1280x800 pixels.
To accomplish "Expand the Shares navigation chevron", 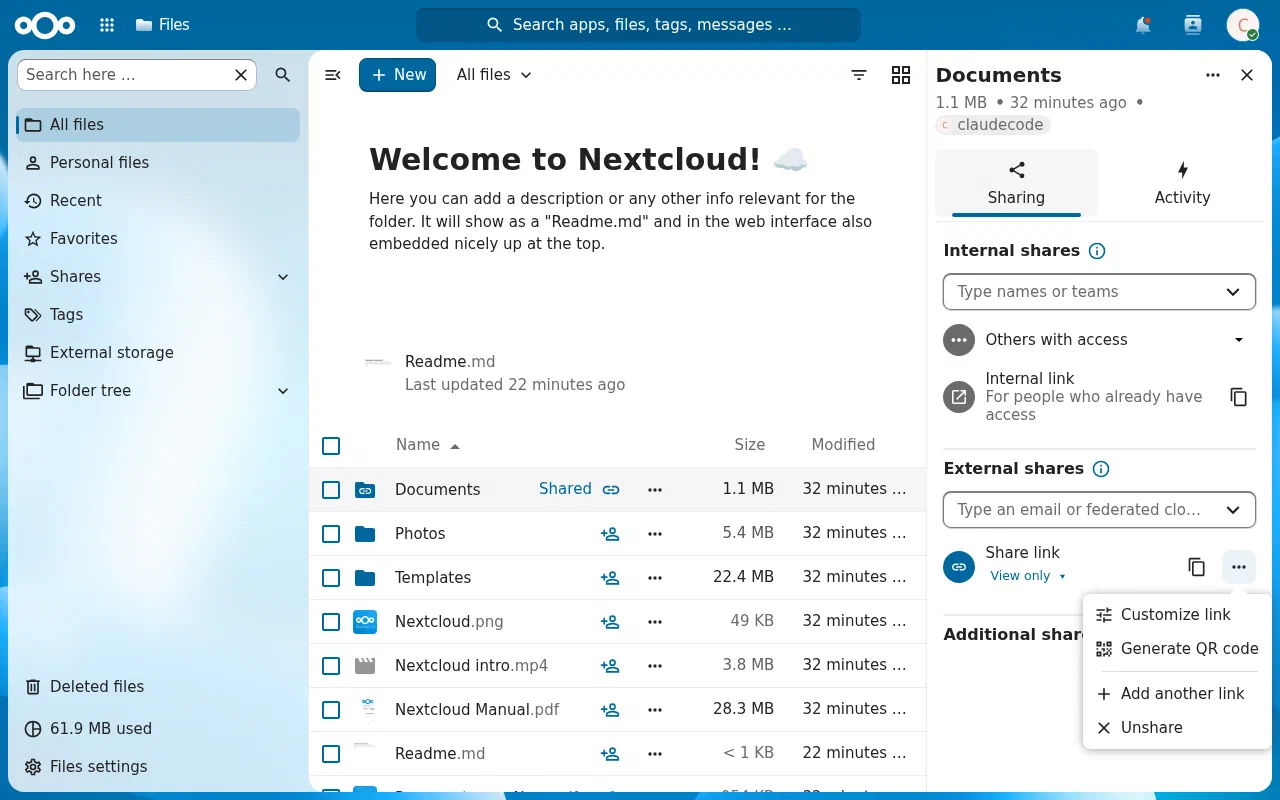I will pyautogui.click(x=283, y=277).
